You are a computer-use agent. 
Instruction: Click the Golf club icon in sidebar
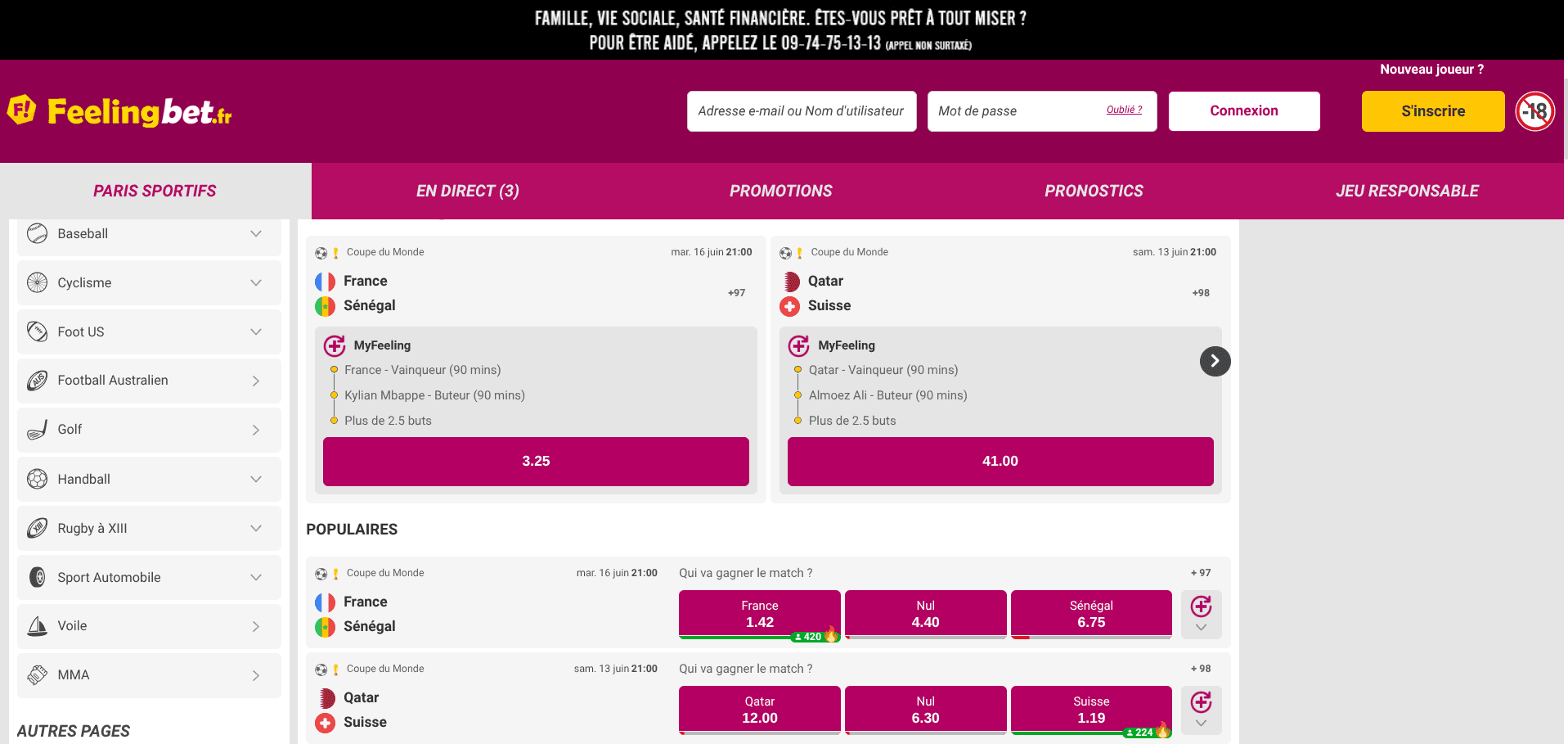pyautogui.click(x=37, y=430)
